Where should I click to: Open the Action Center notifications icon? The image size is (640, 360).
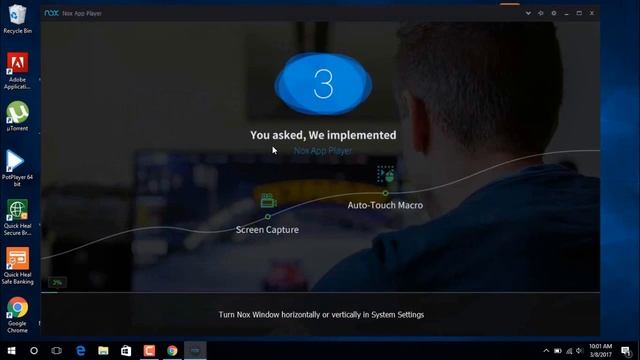pos(626,351)
